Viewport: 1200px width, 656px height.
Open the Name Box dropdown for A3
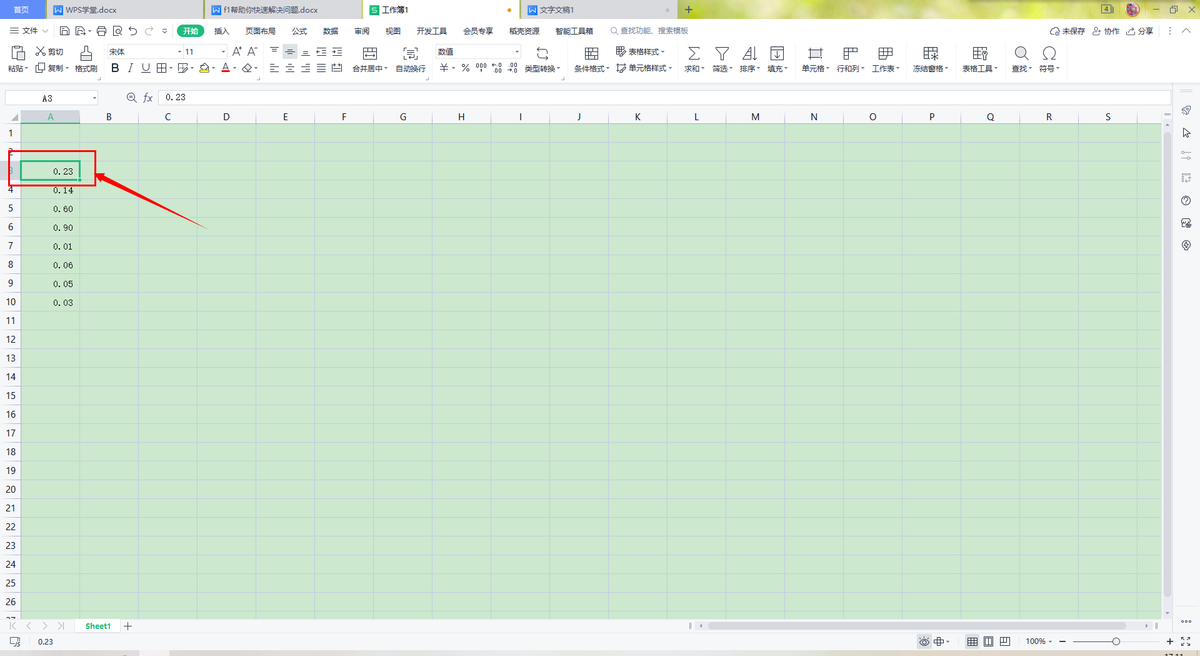click(x=94, y=98)
